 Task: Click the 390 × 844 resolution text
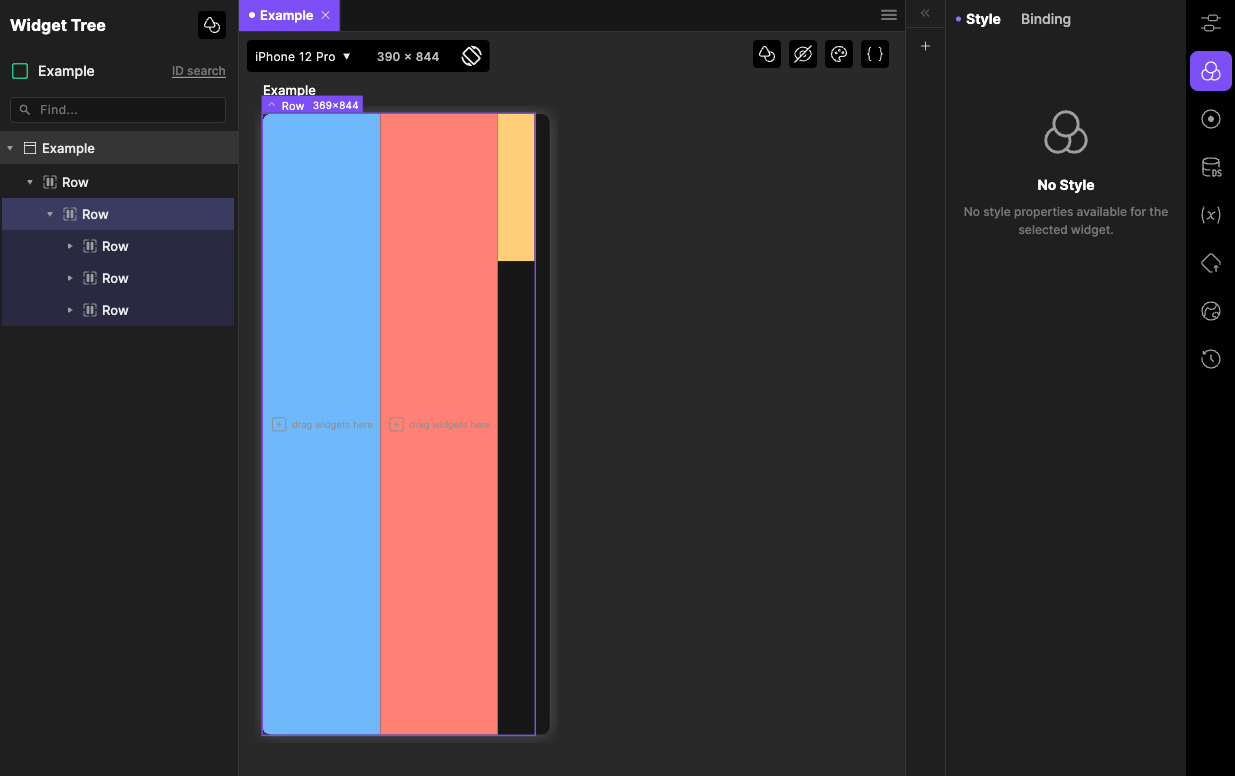(408, 56)
